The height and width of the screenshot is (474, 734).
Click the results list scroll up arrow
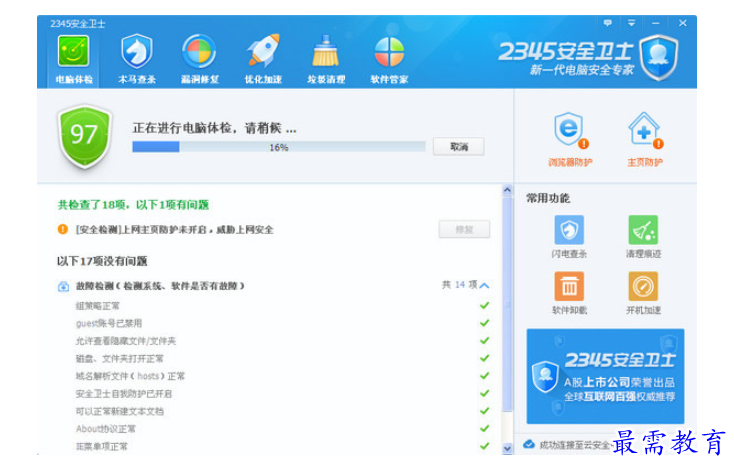(x=507, y=190)
